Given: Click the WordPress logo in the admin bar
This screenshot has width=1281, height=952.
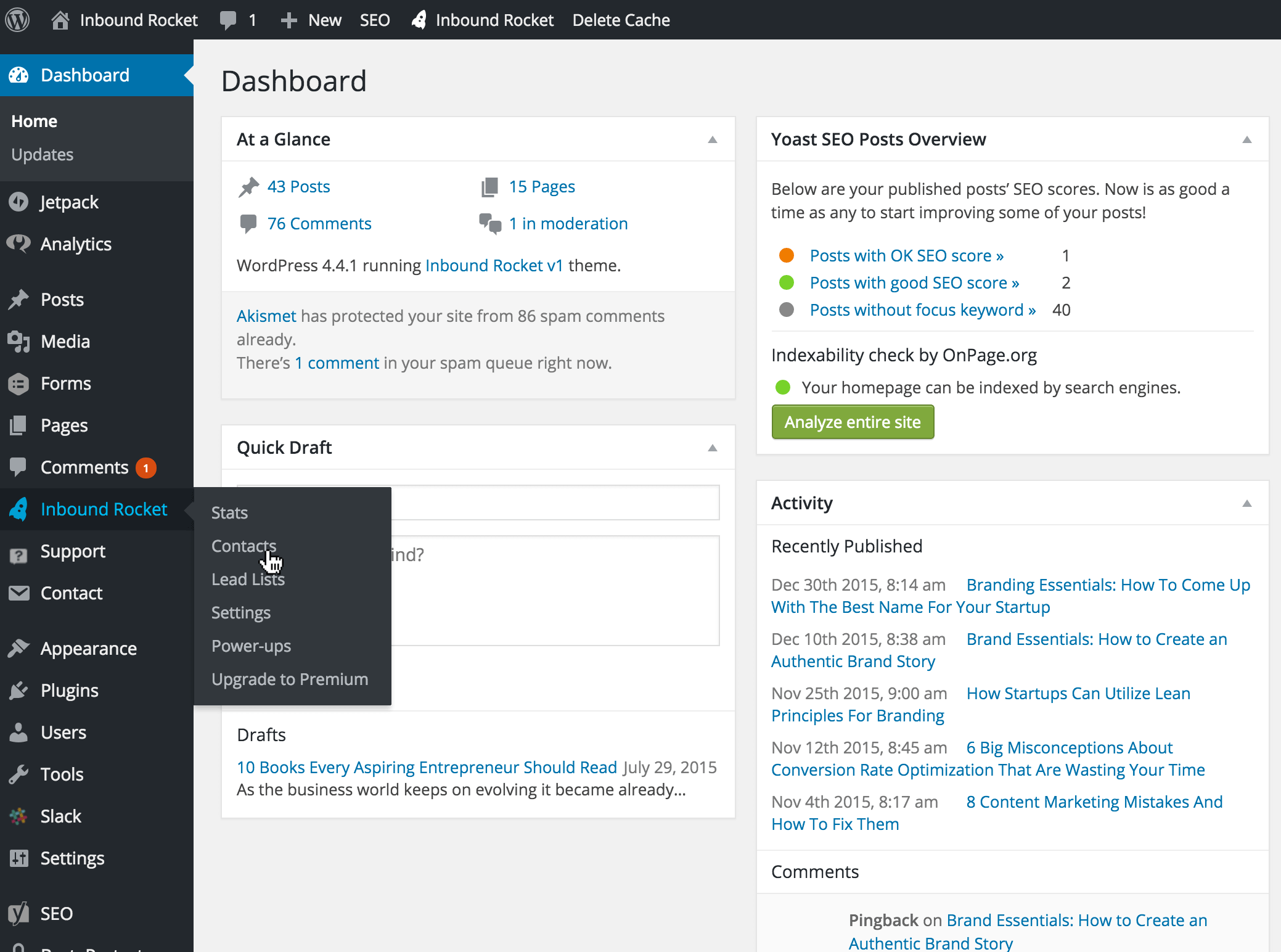Looking at the screenshot, I should [18, 19].
